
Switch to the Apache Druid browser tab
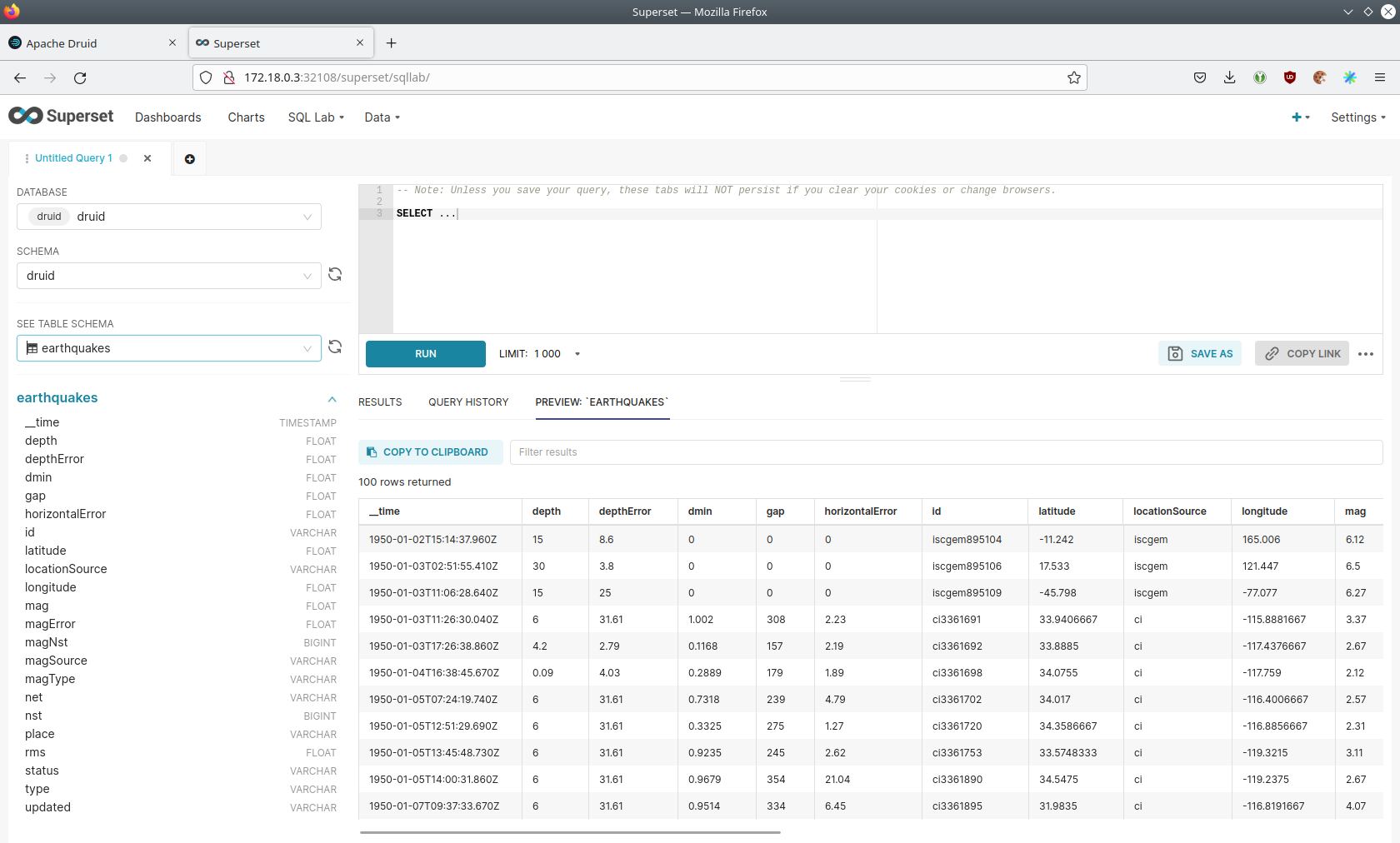pos(62,43)
